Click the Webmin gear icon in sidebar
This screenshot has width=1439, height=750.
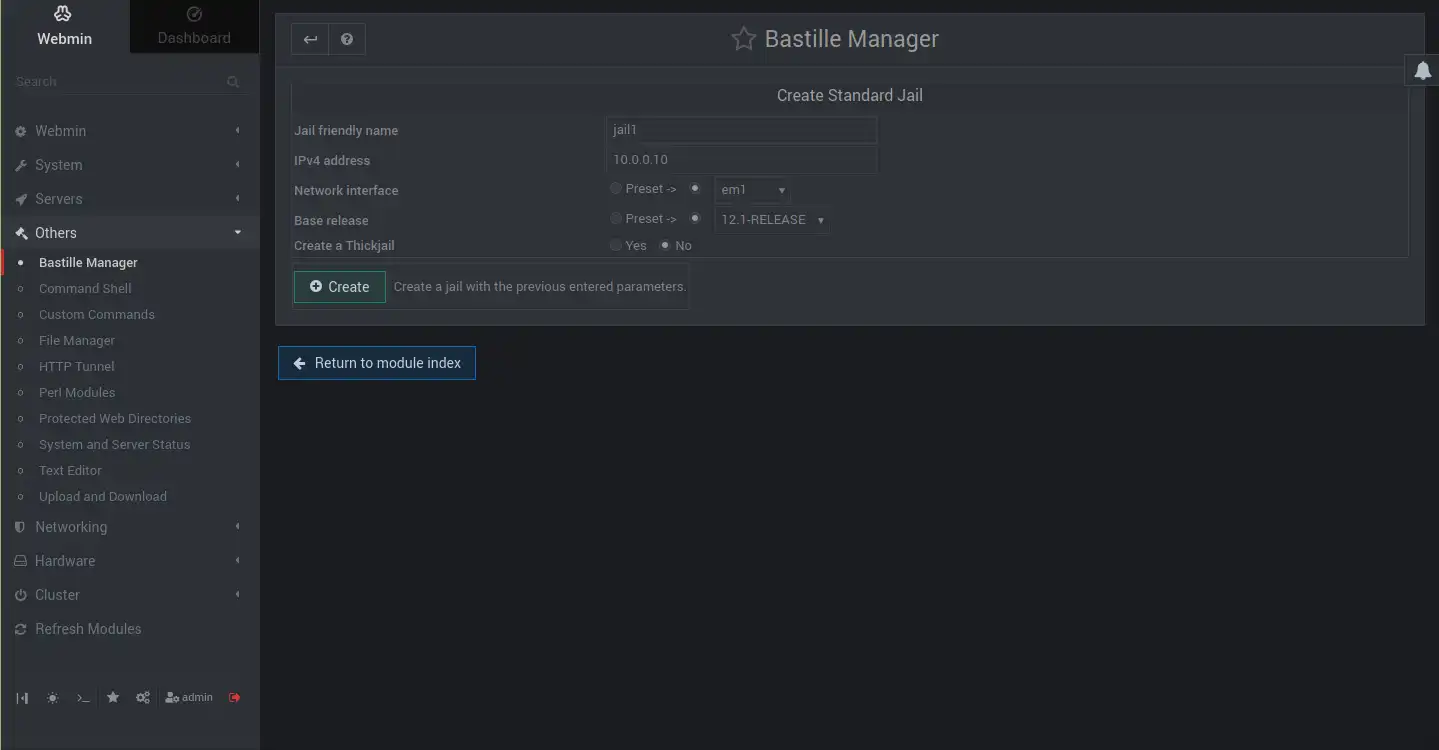click(x=20, y=131)
